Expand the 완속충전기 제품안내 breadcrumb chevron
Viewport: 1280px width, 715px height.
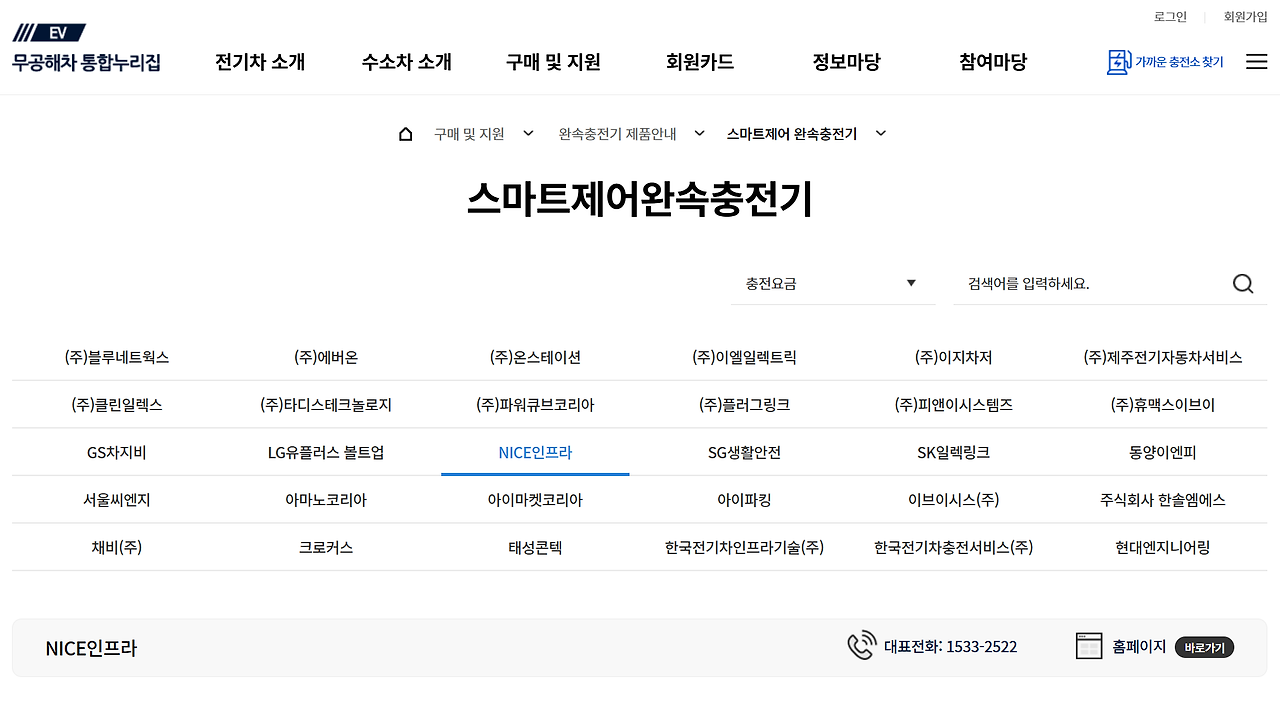click(700, 133)
